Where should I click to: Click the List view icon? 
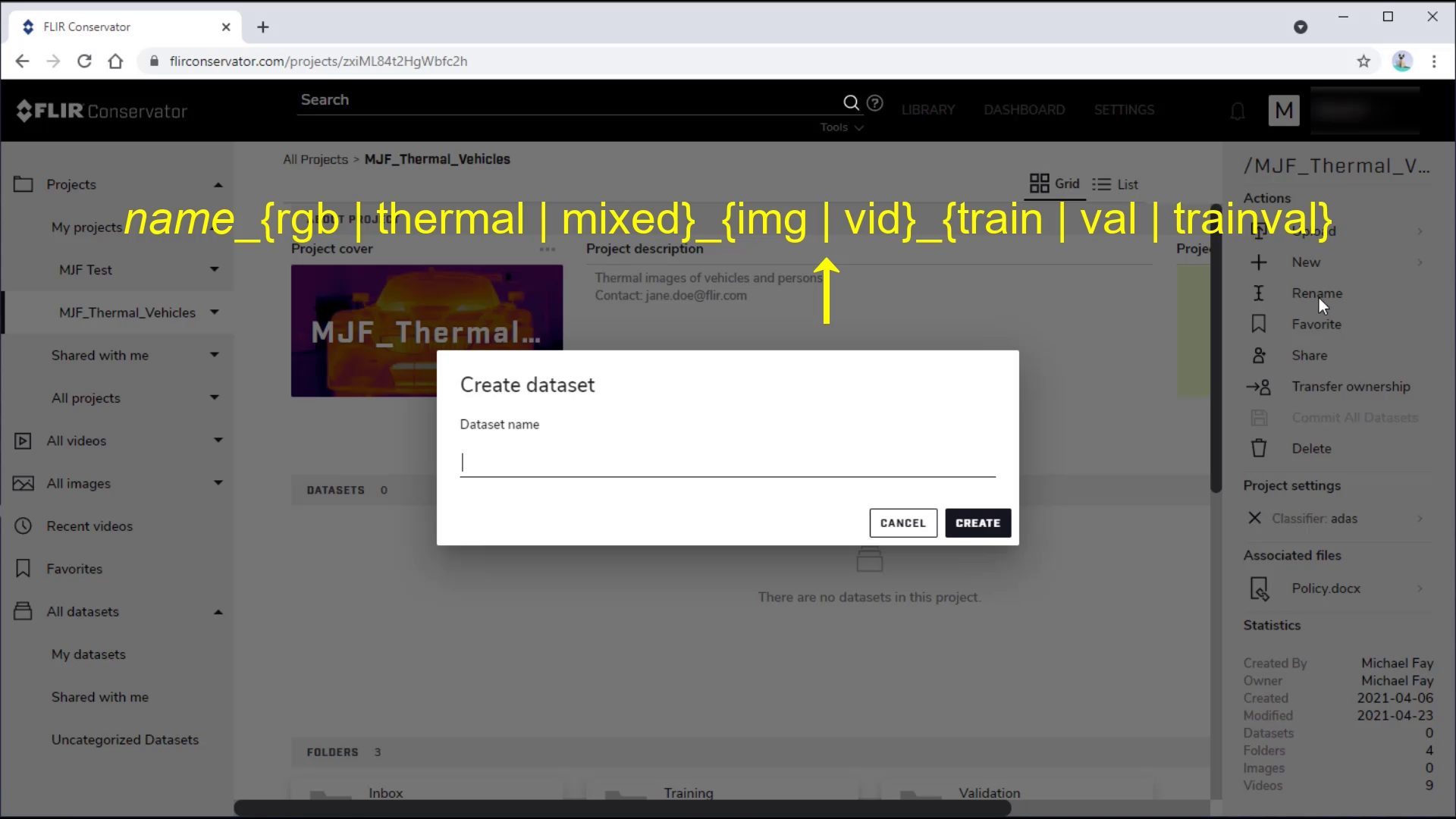tap(1102, 184)
